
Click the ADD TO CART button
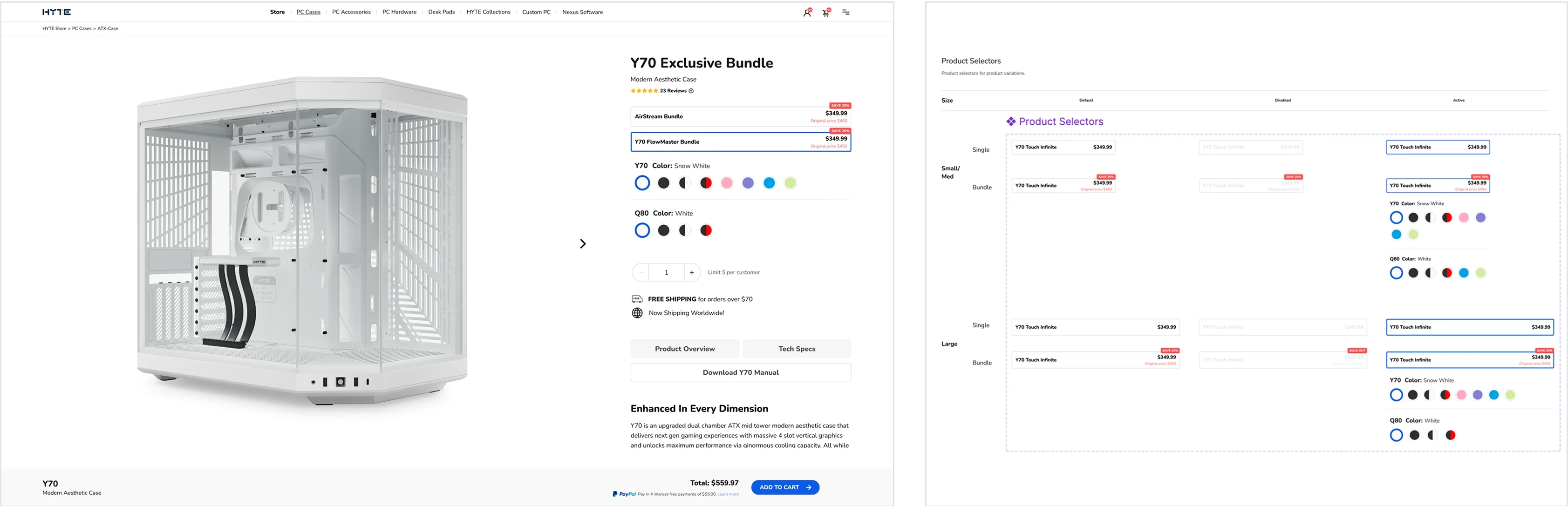point(784,487)
